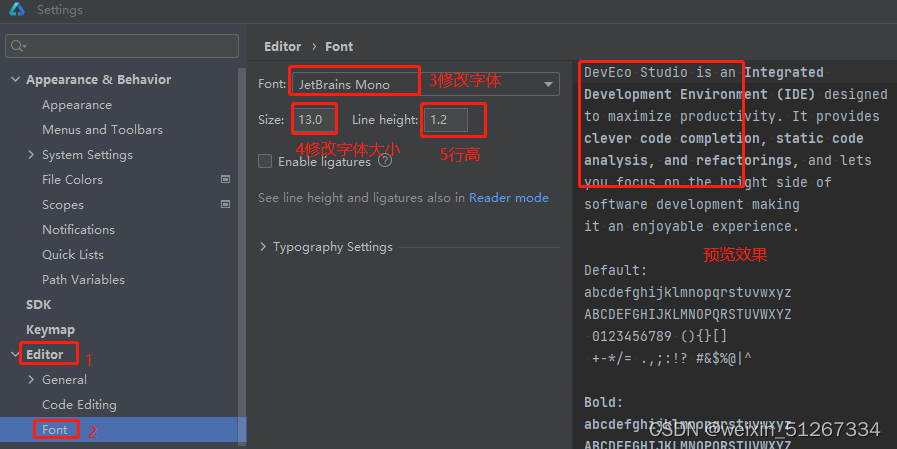This screenshot has height=449, width=897.
Task: Select General under Editor
Action: coord(64,379)
